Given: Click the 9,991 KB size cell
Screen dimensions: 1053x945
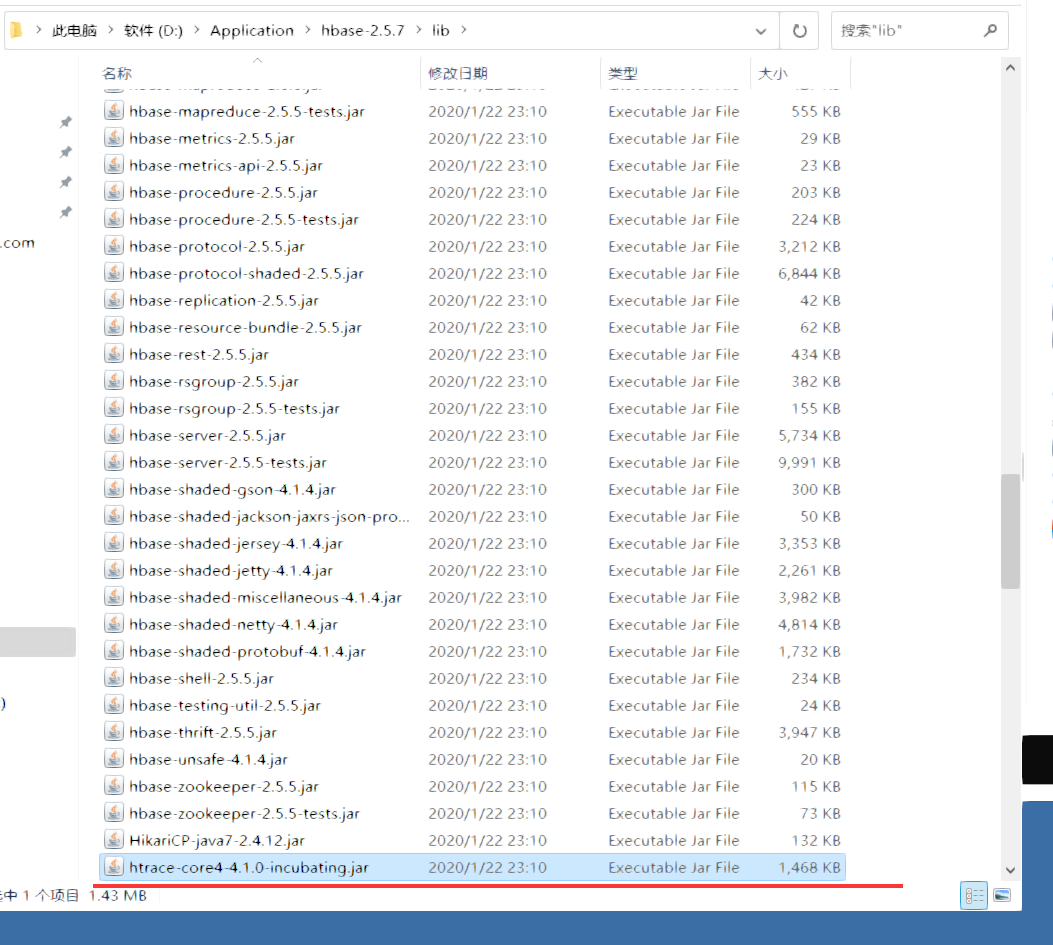Looking at the screenshot, I should (809, 463).
